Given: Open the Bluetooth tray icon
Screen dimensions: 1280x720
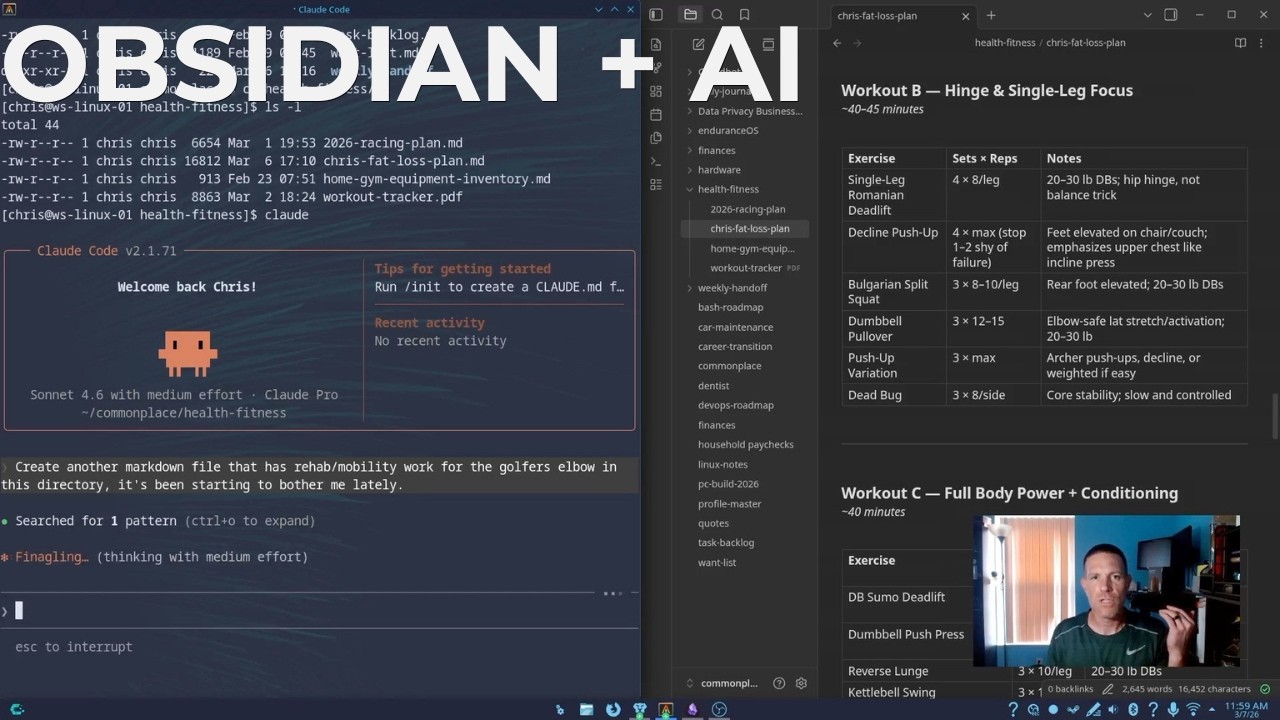Looking at the screenshot, I should (1133, 709).
